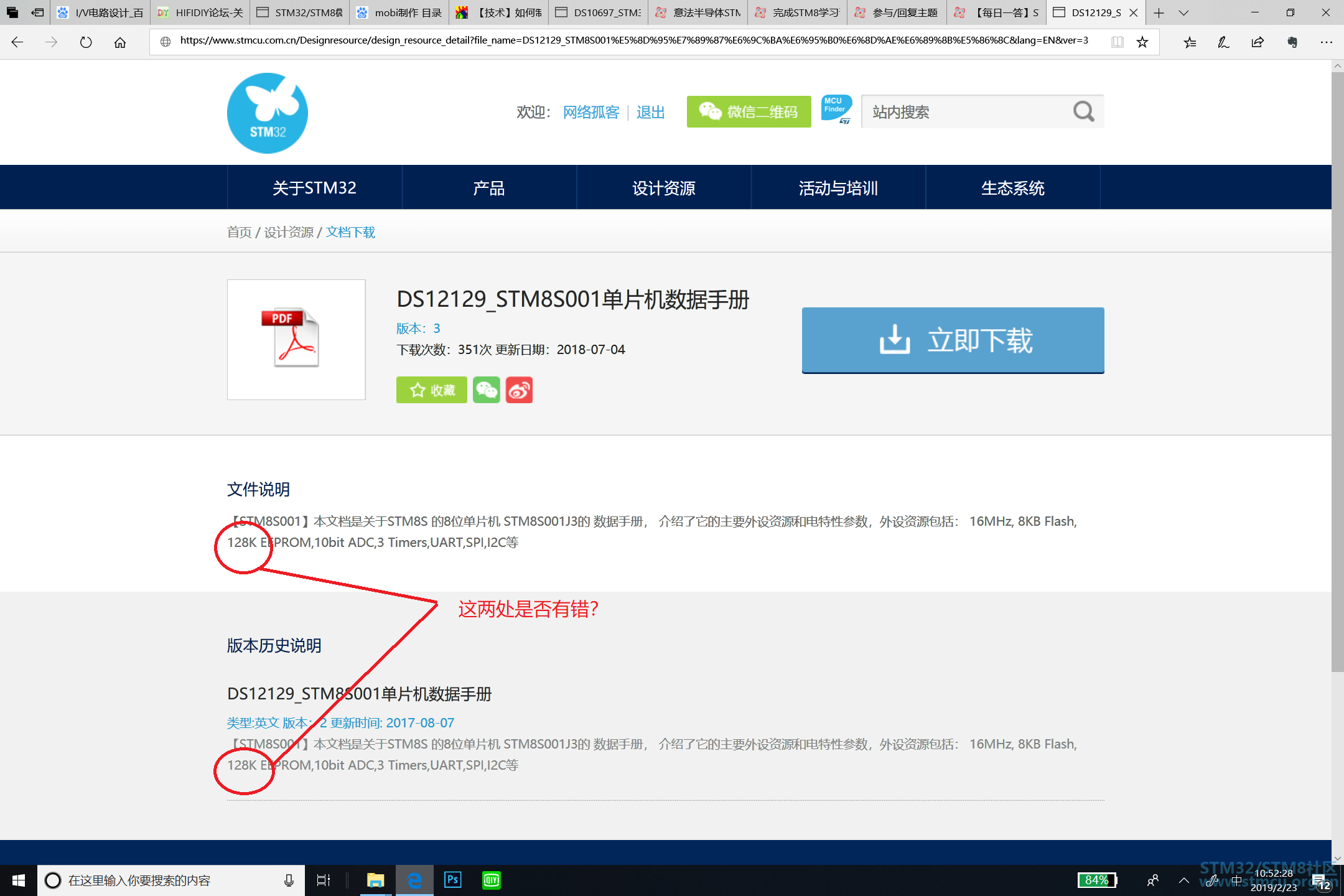
Task: Click the taskbar microphone icon
Action: 289,880
